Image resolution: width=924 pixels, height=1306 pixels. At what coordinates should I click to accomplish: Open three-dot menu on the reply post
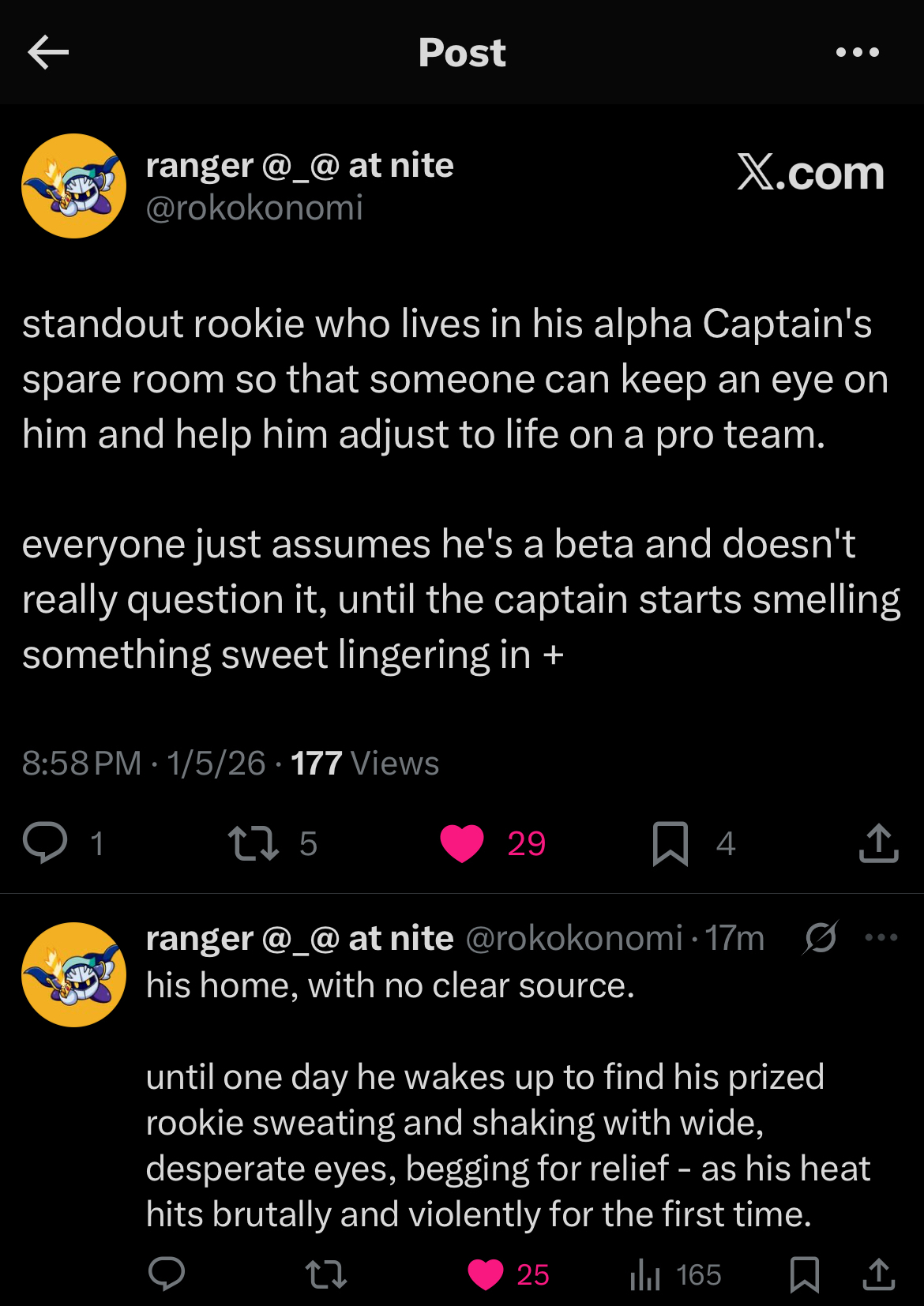(881, 938)
